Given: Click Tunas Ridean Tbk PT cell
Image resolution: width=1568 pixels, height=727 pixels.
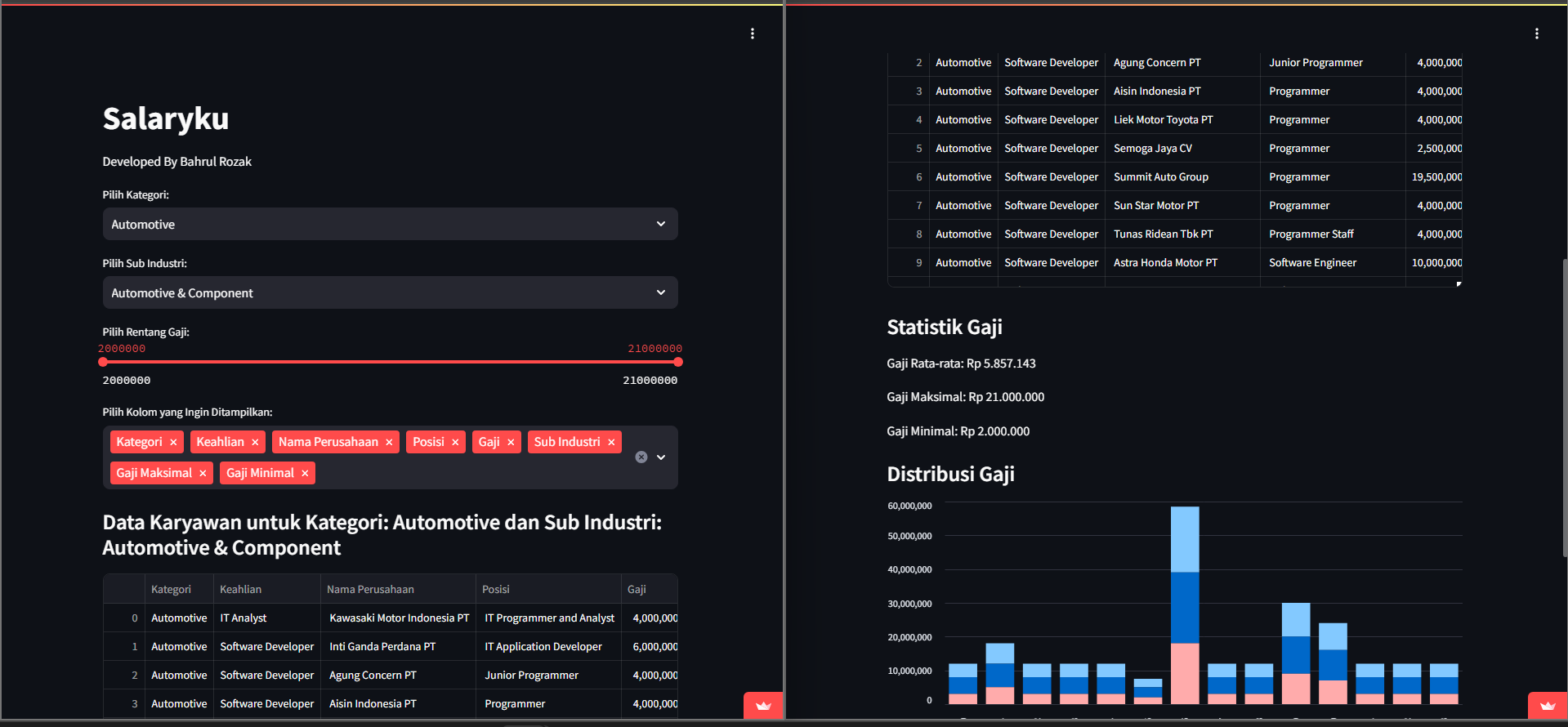Looking at the screenshot, I should (x=1182, y=234).
